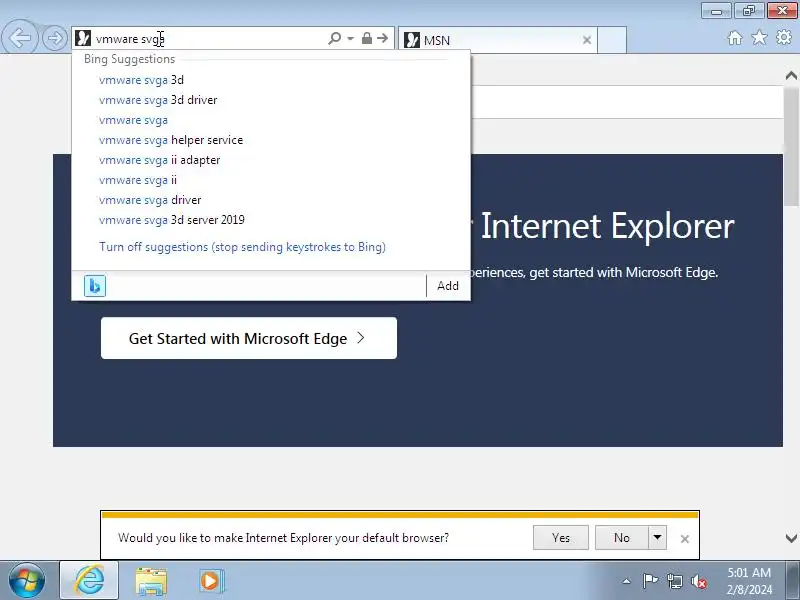Close the MSN tab
The image size is (800, 600).
[x=587, y=40]
